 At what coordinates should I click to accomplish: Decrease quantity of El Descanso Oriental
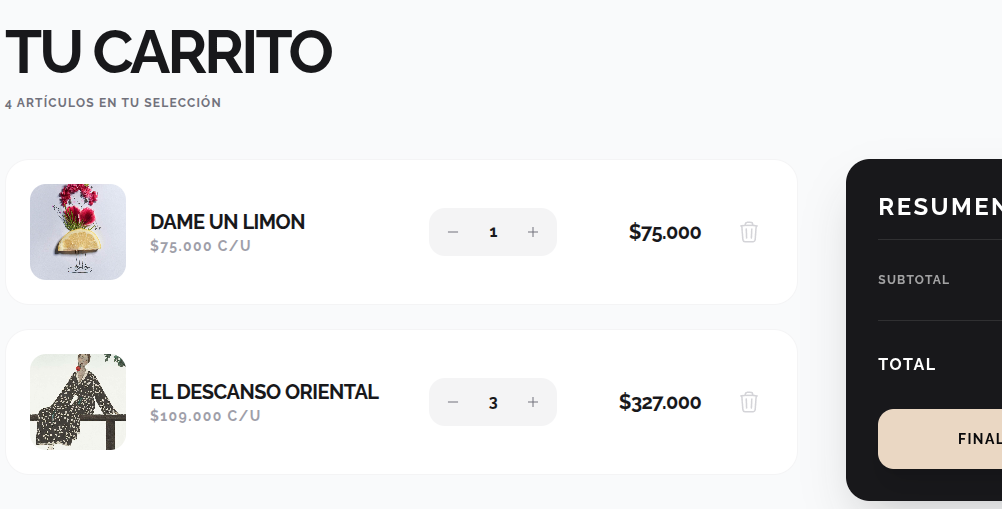[453, 402]
